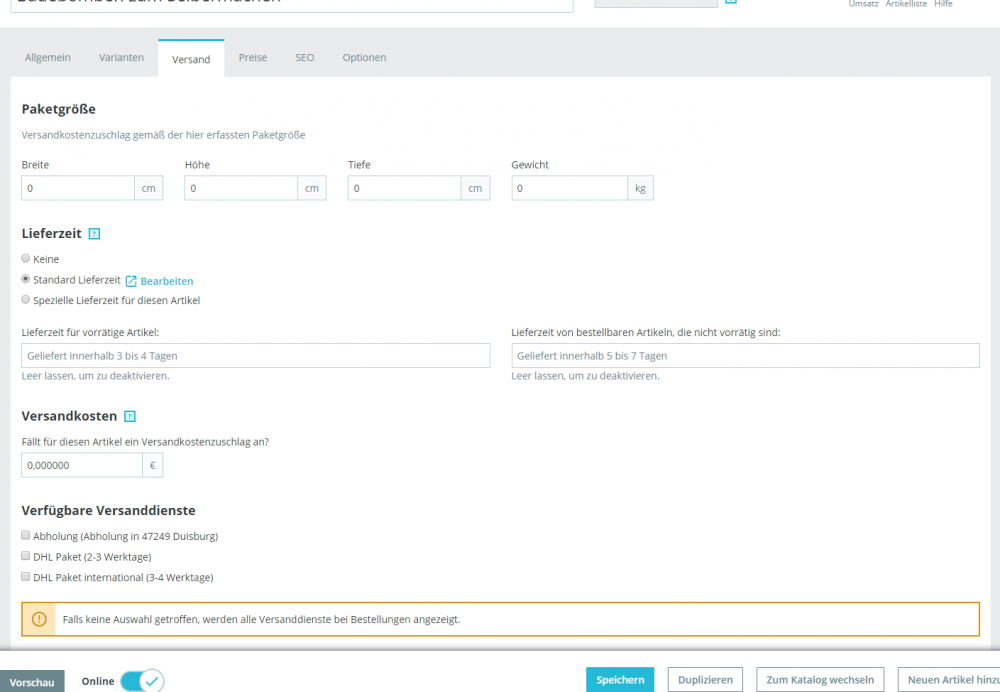The height and width of the screenshot is (692, 1000).
Task: Go to the Preise tab
Action: coord(253,57)
